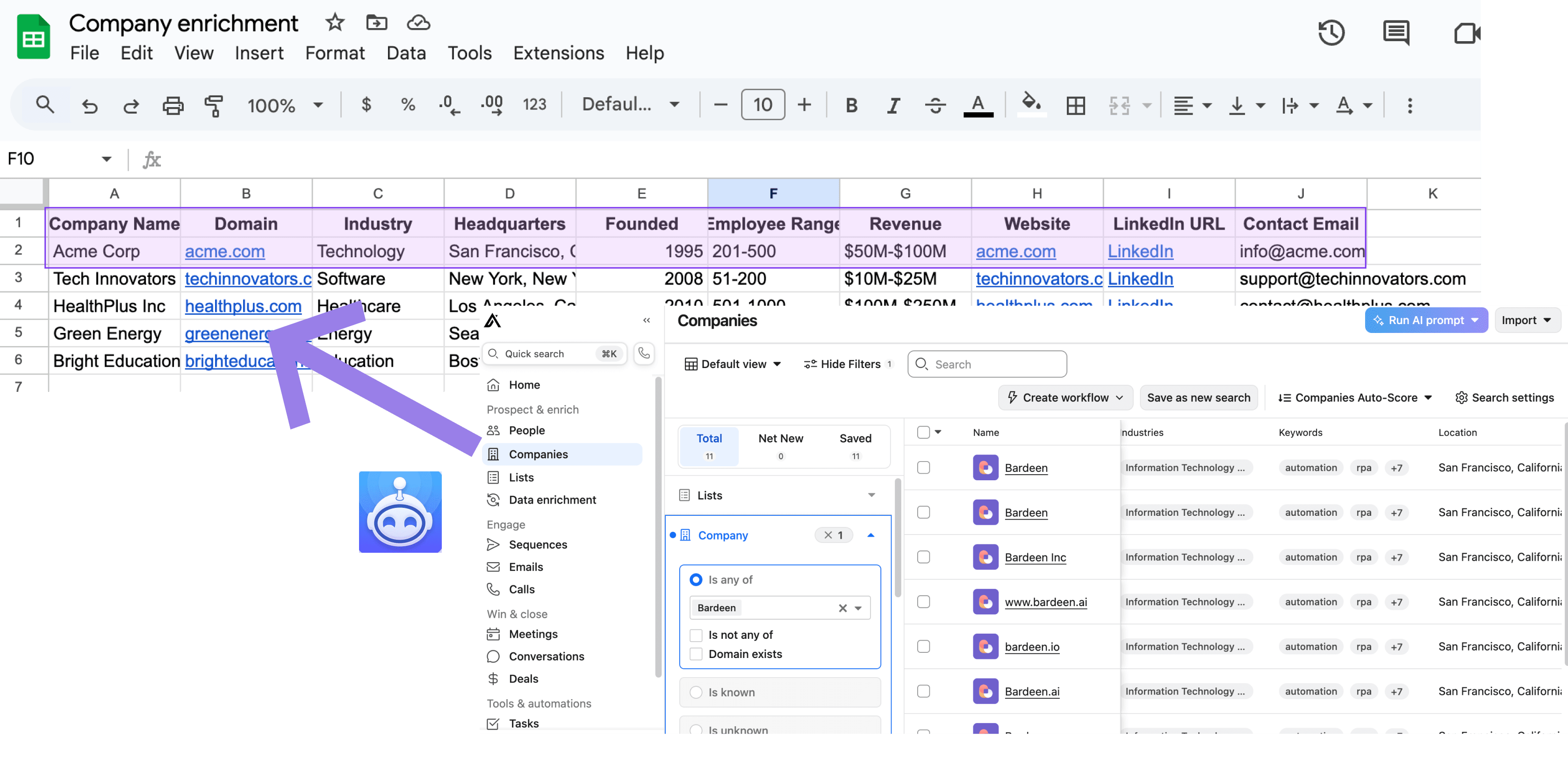Apply strikethrough formatting
The height and width of the screenshot is (759, 1568).
click(x=935, y=105)
